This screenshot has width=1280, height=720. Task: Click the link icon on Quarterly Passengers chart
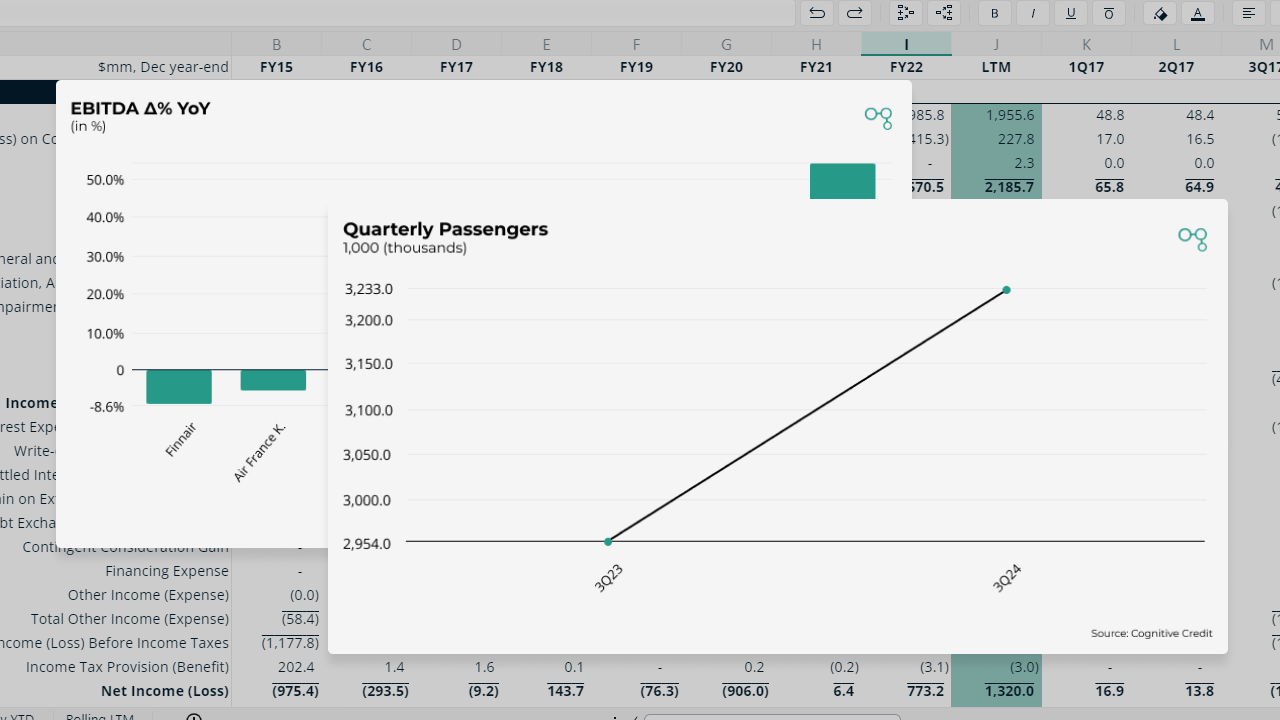[1192, 238]
